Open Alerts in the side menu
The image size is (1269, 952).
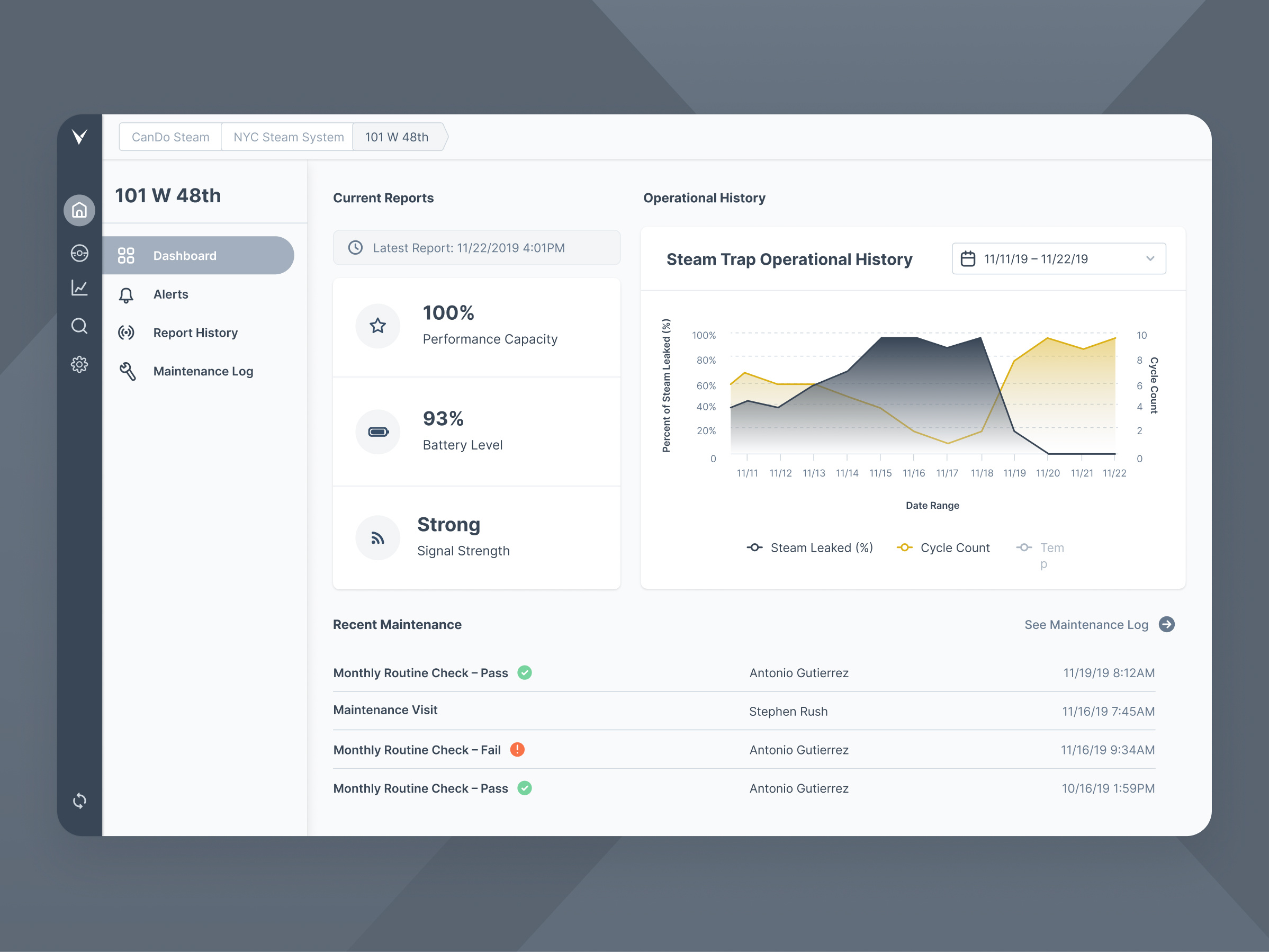click(x=170, y=294)
